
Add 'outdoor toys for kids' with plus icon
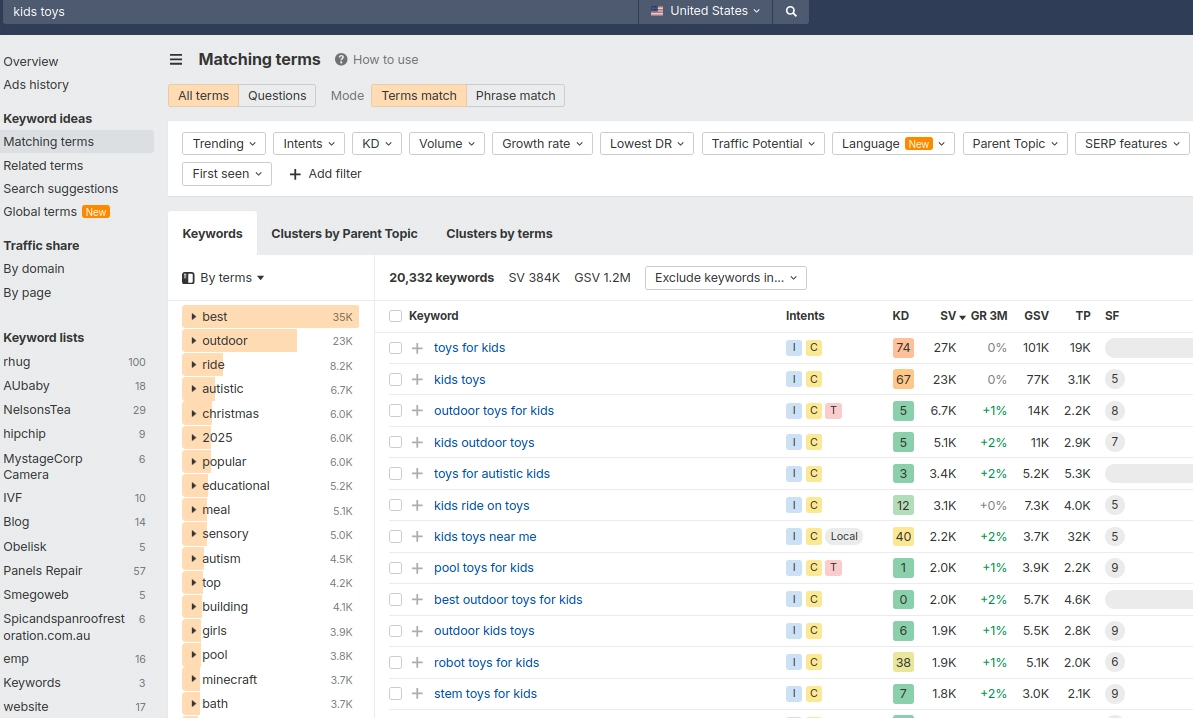[x=417, y=411]
